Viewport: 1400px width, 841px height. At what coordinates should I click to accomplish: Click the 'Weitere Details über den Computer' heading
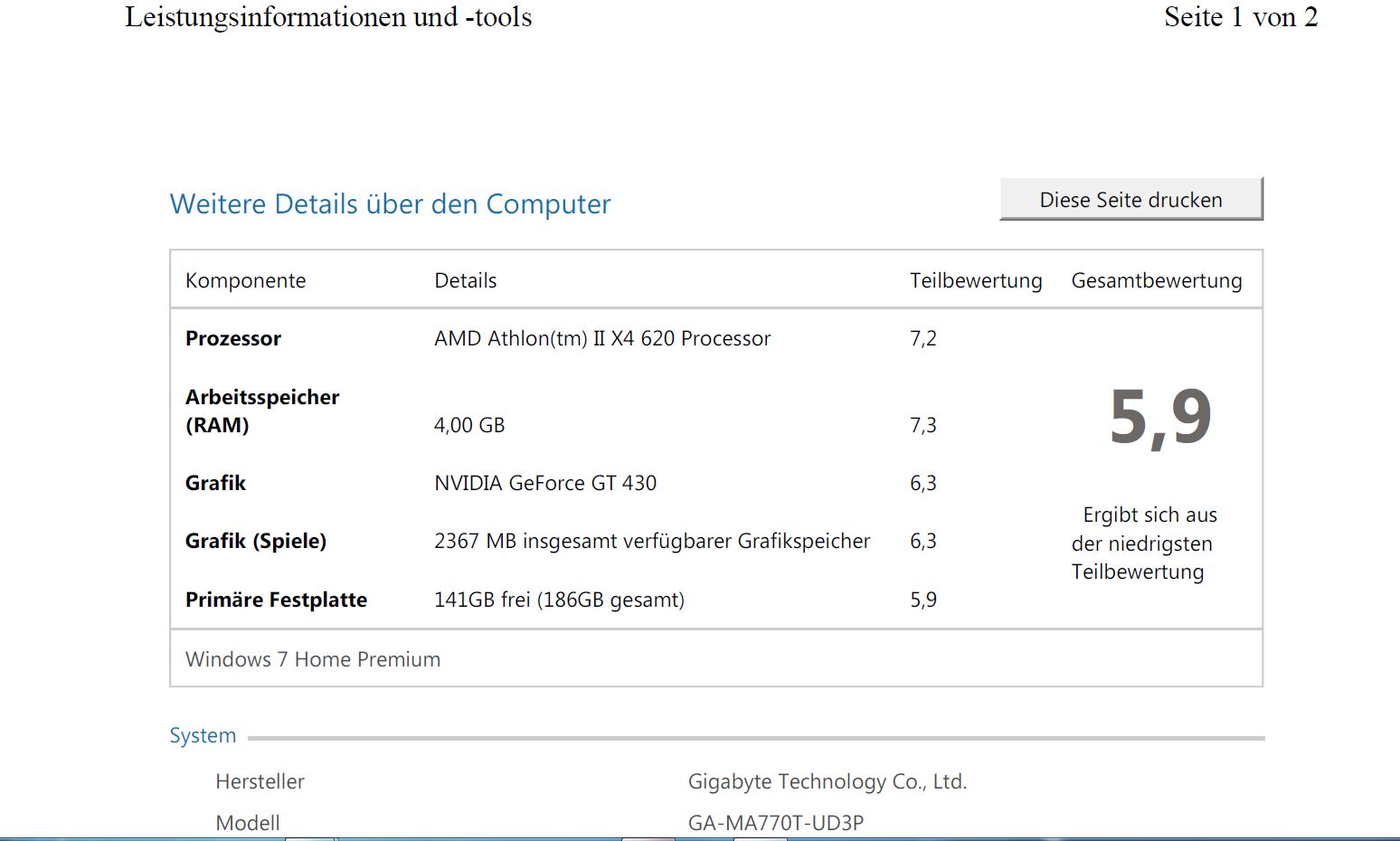[390, 204]
